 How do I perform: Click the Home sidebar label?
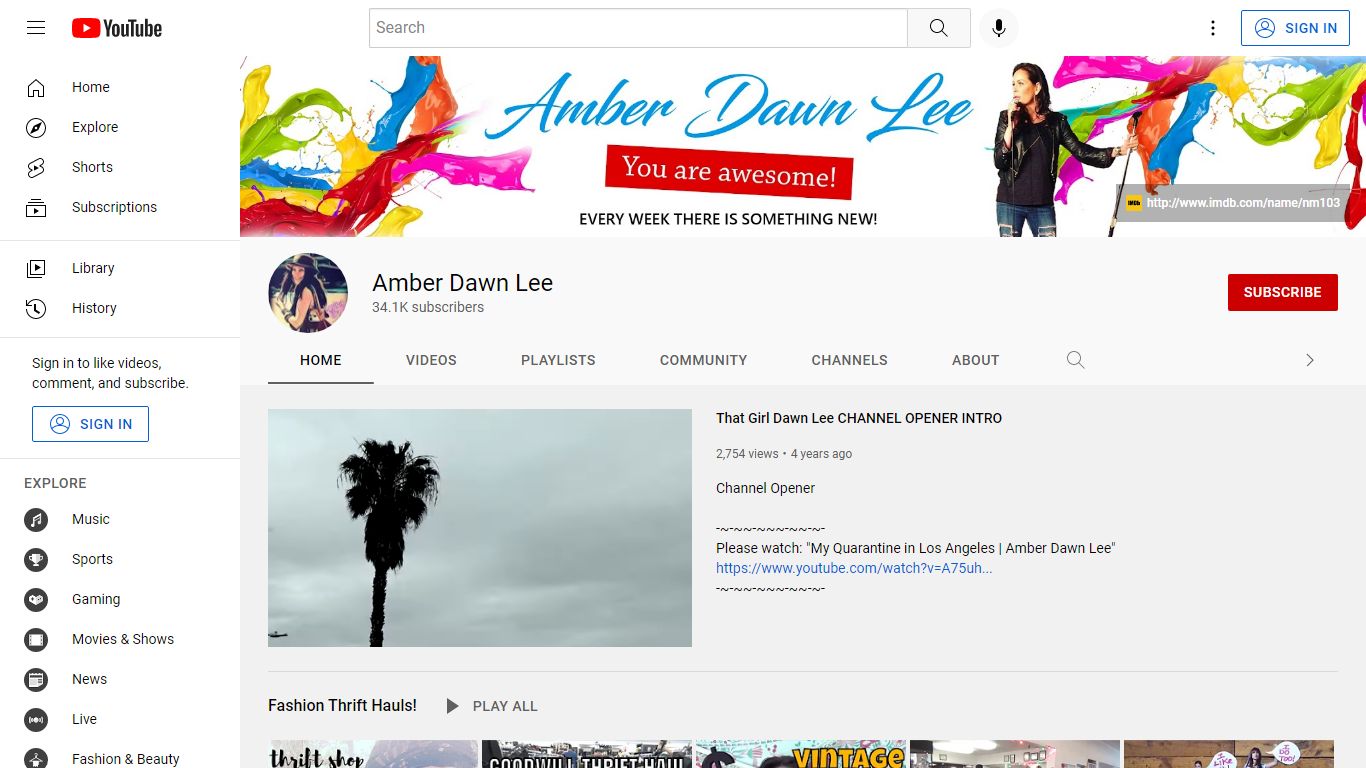pos(91,87)
